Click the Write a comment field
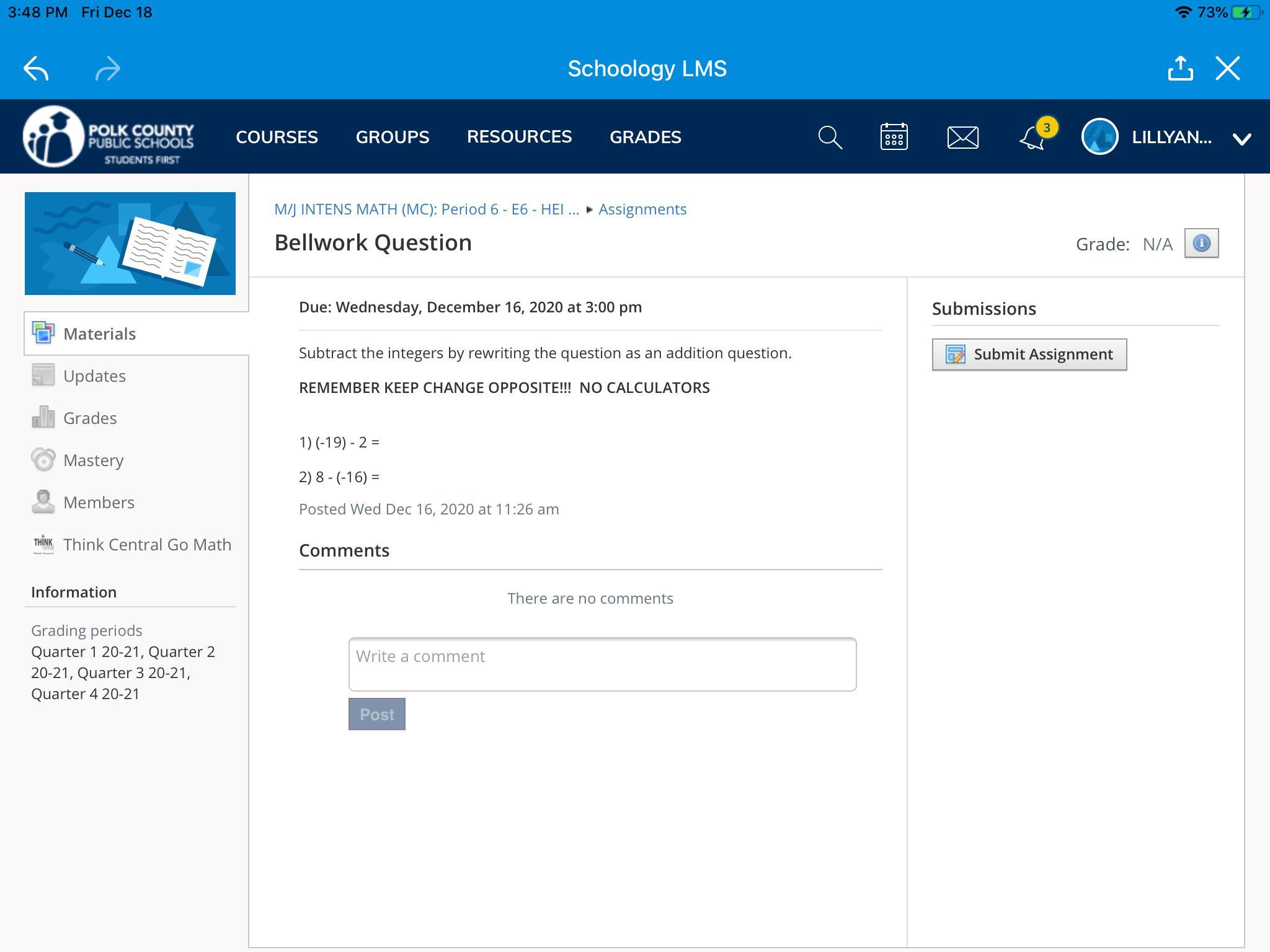This screenshot has width=1270, height=952. (x=602, y=664)
